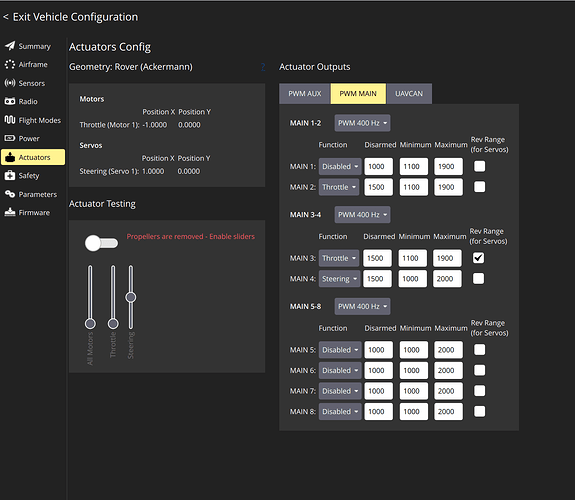The image size is (575, 500).
Task: Click MAIN 2 Disarmed 1500 field
Action: coord(379,187)
